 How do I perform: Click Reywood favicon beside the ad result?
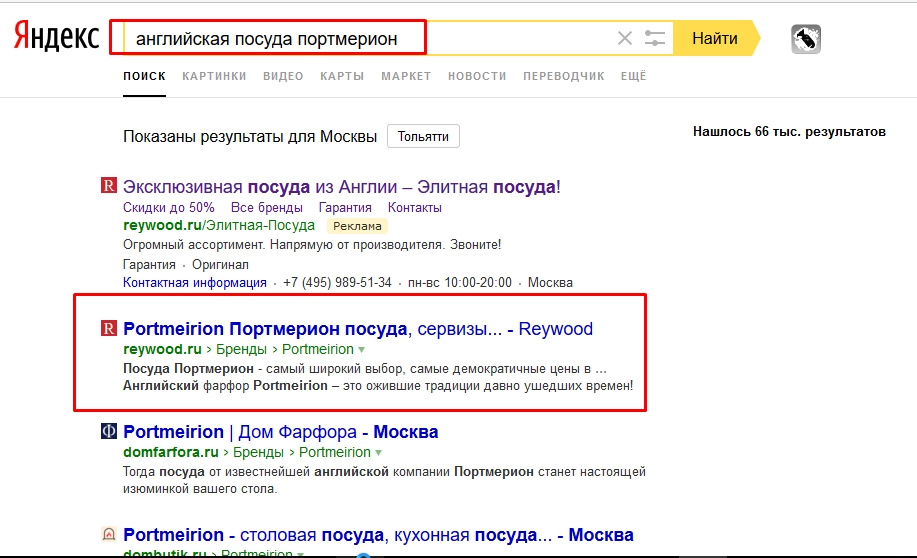pyautogui.click(x=110, y=186)
